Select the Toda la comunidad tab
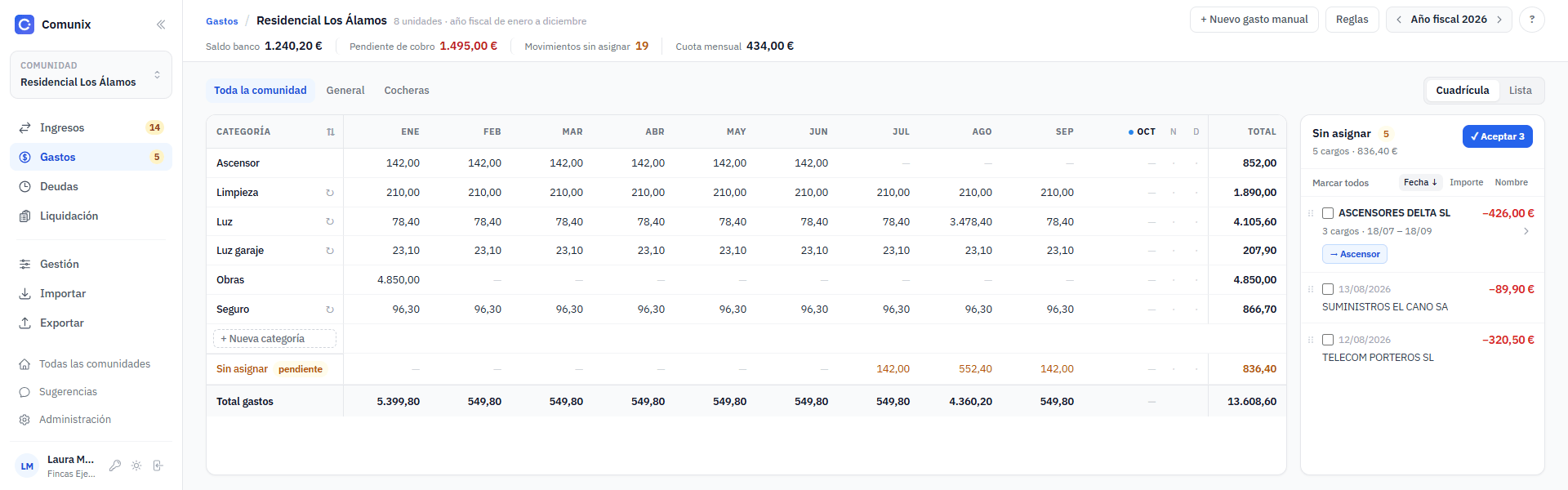Viewport: 1568px width, 490px height. coord(261,91)
